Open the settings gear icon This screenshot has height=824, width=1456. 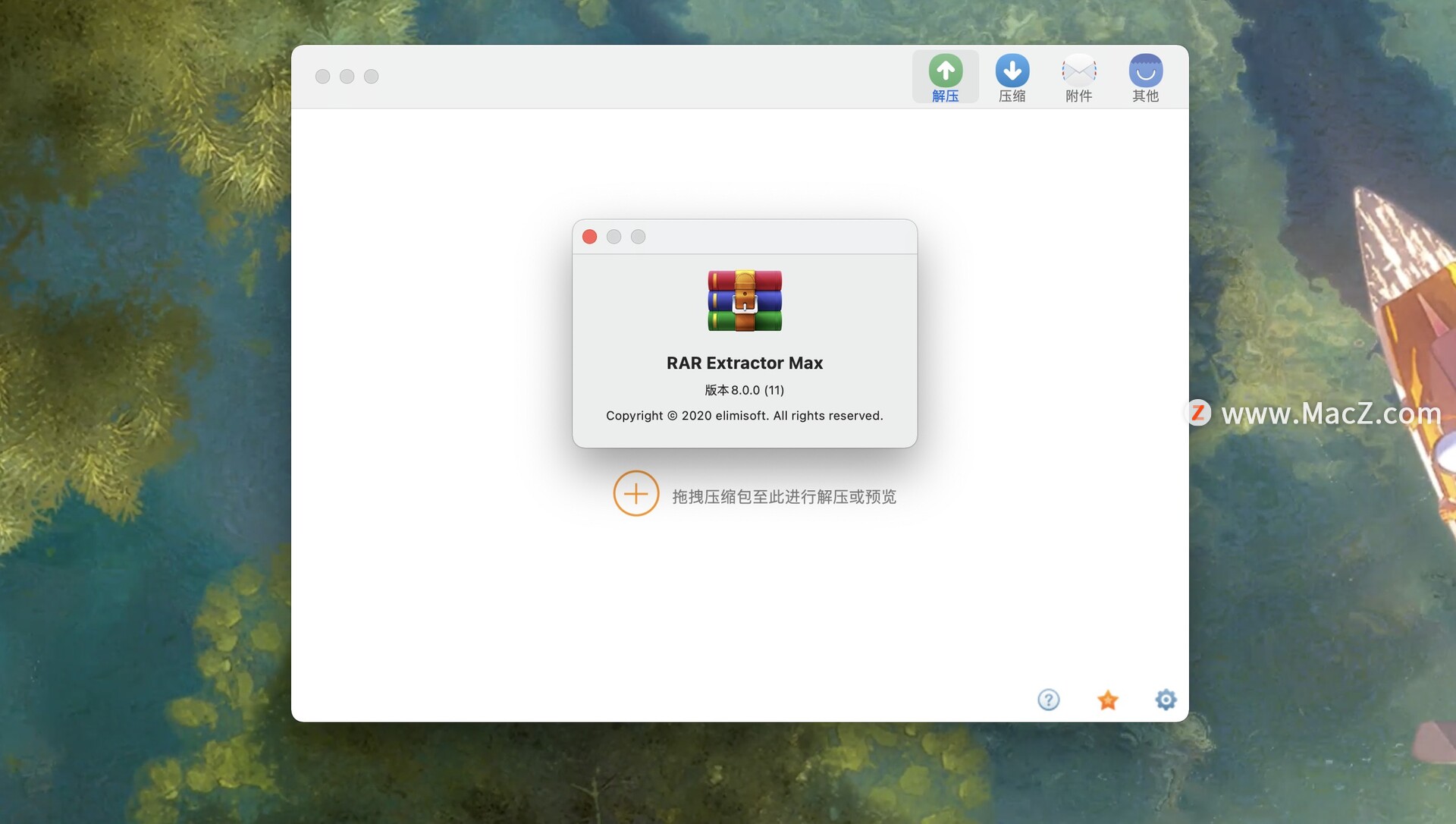pos(1166,700)
